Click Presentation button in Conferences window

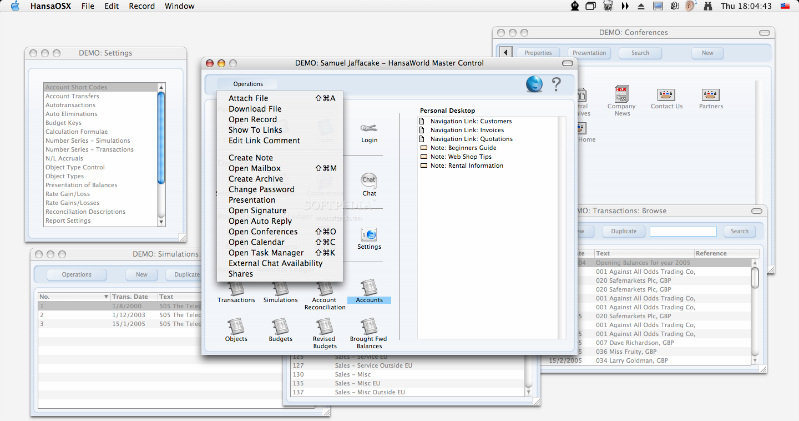point(589,52)
